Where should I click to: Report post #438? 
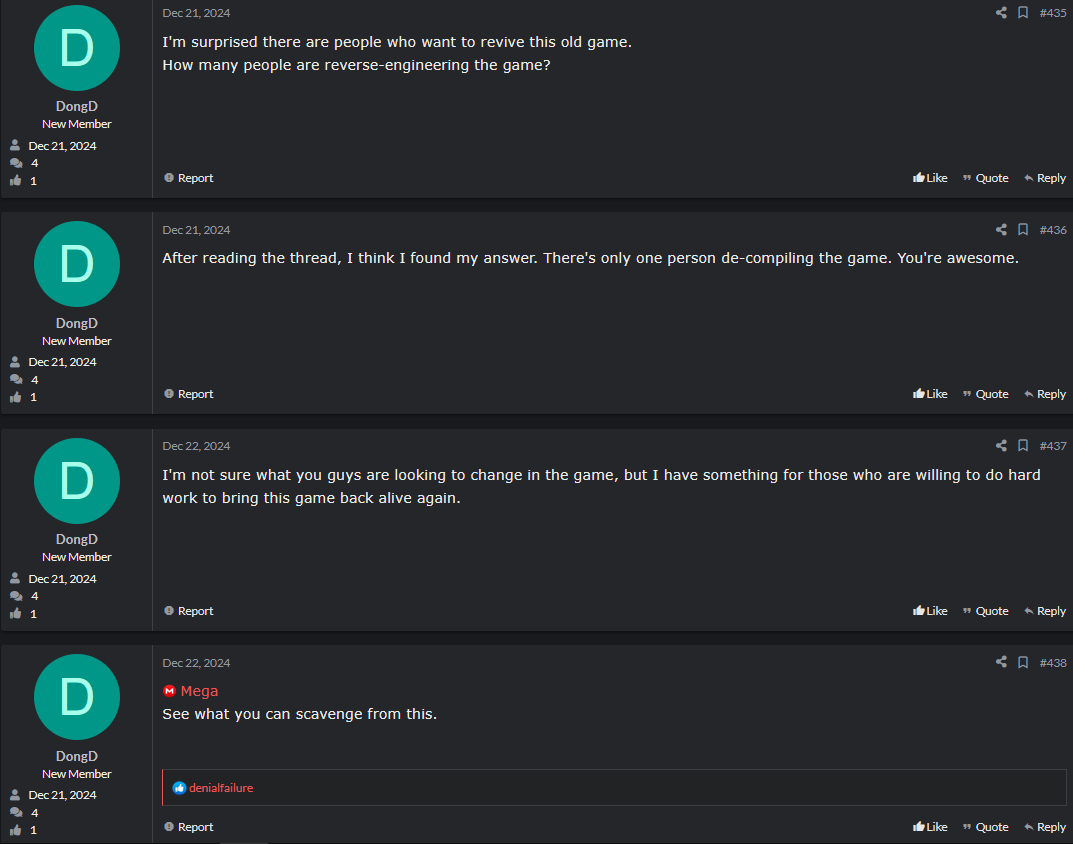[x=189, y=827]
